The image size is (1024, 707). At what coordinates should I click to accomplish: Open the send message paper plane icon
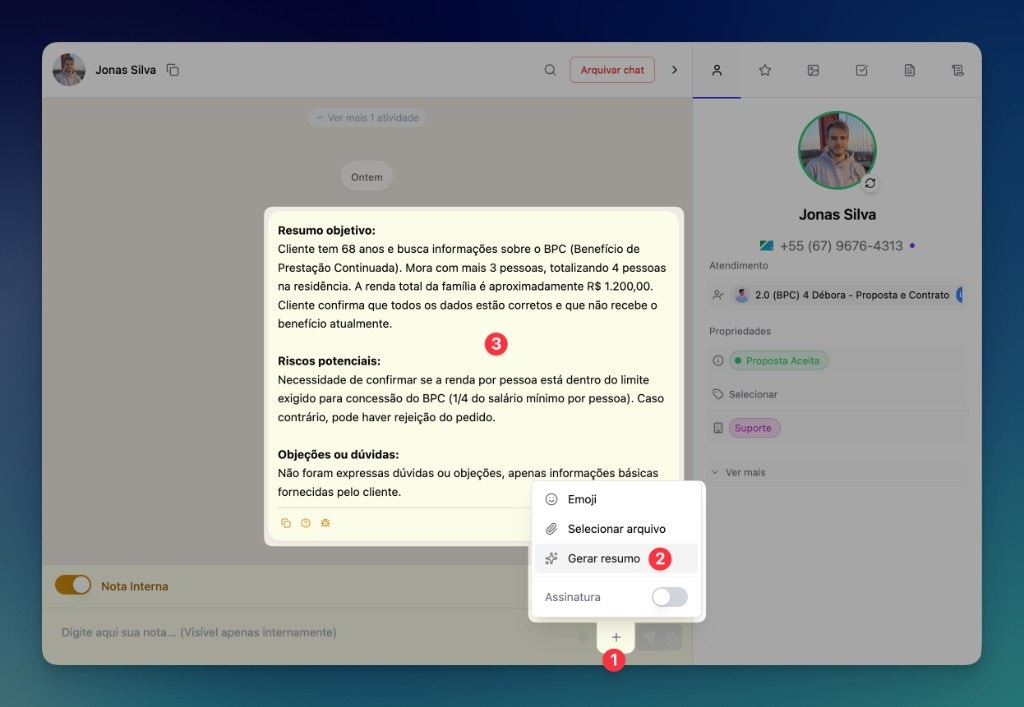tap(648, 634)
